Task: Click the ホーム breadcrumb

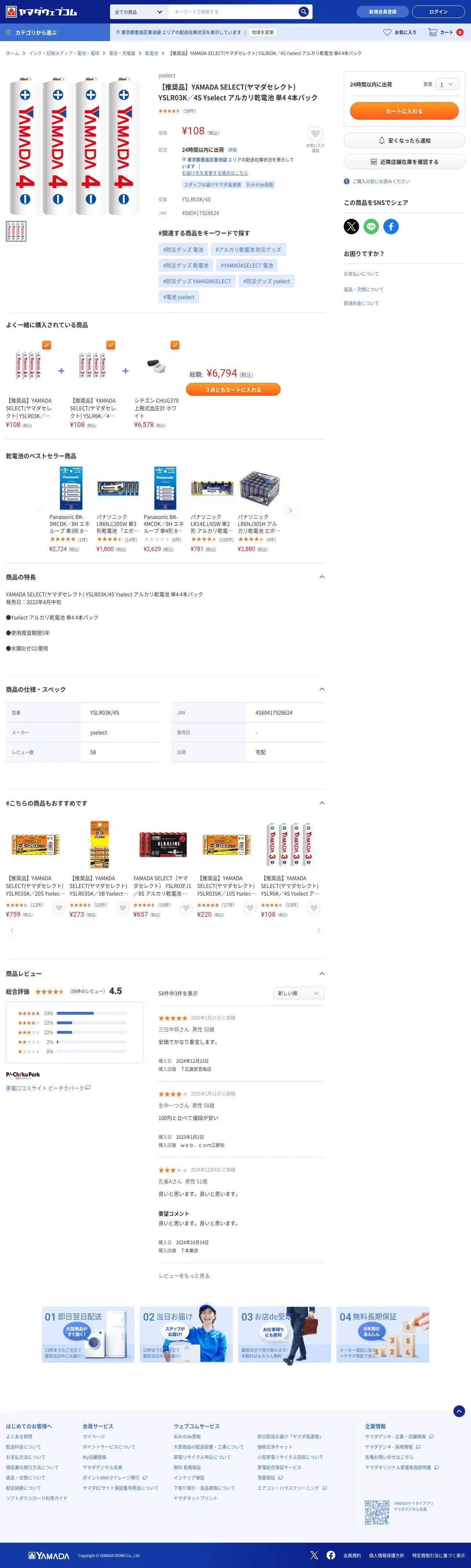Action: pos(12,53)
